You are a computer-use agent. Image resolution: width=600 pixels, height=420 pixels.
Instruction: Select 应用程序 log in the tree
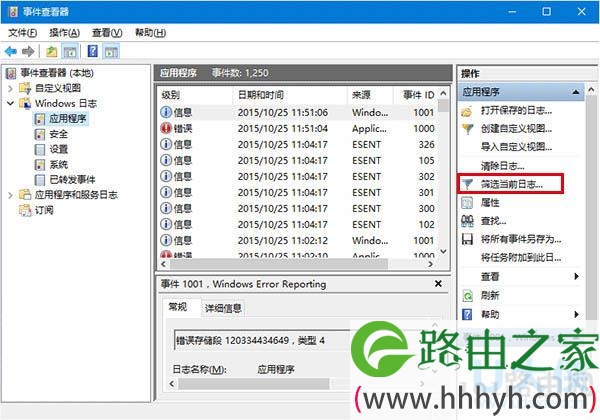(x=68, y=119)
